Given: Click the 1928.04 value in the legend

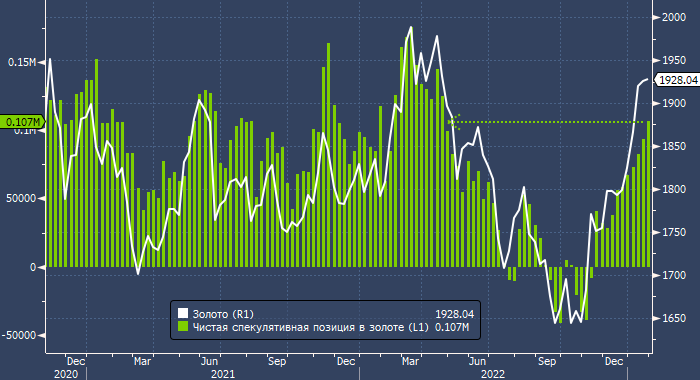Looking at the screenshot, I should (454, 314).
